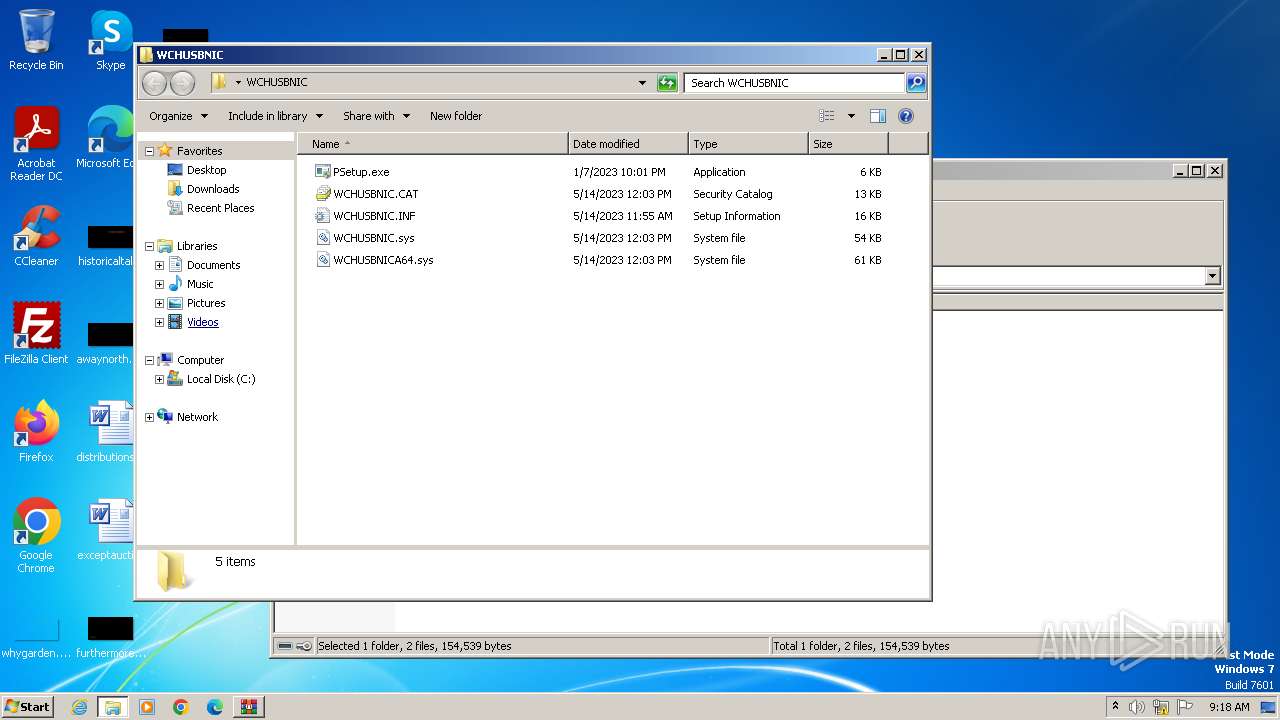The width and height of the screenshot is (1280, 720).
Task: Open Desktop in the Favorites list
Action: point(197,170)
